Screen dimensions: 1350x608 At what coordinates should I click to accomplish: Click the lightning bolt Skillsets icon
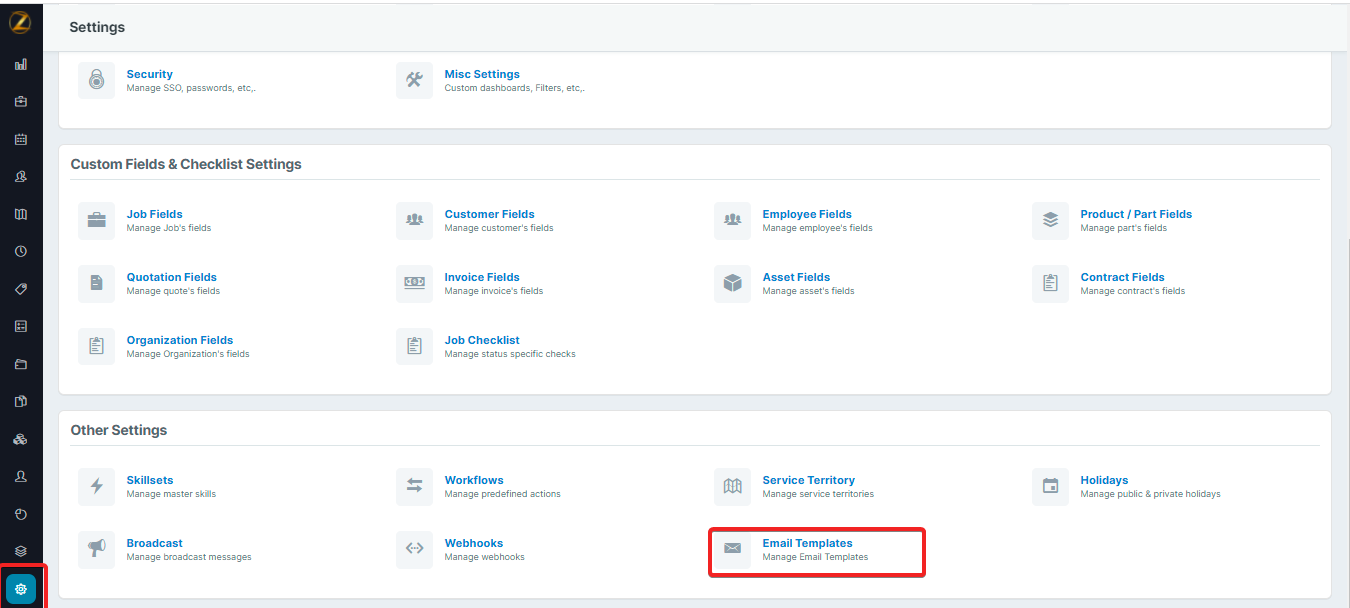[x=96, y=486]
